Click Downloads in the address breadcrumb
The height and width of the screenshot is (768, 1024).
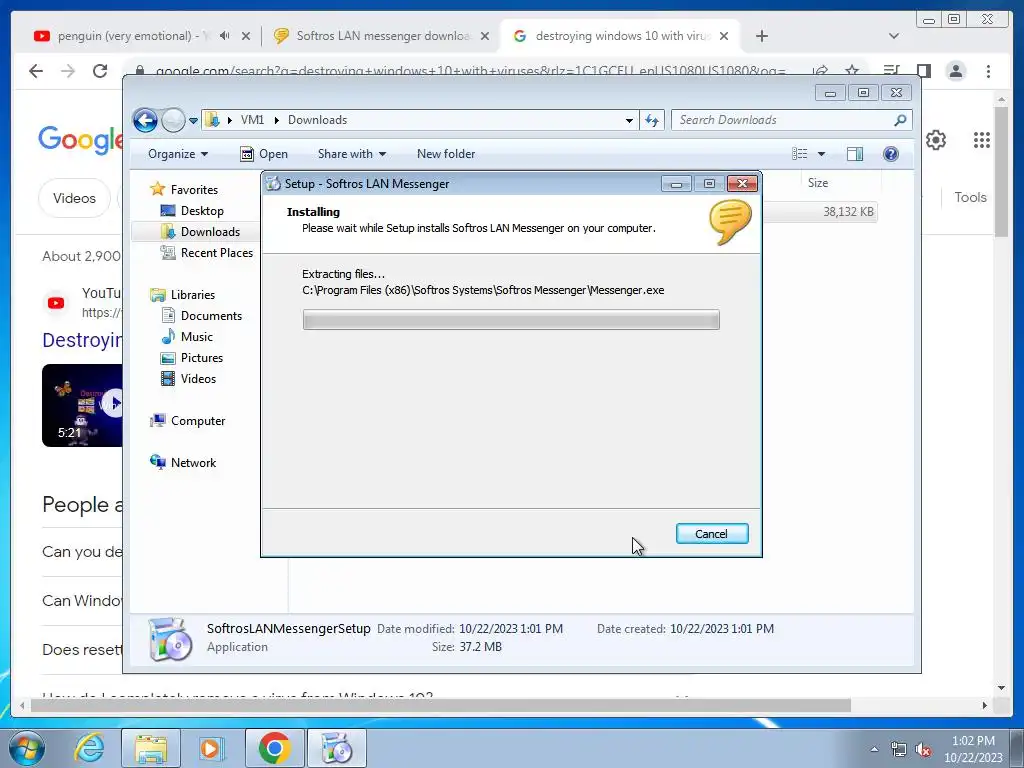tap(317, 120)
